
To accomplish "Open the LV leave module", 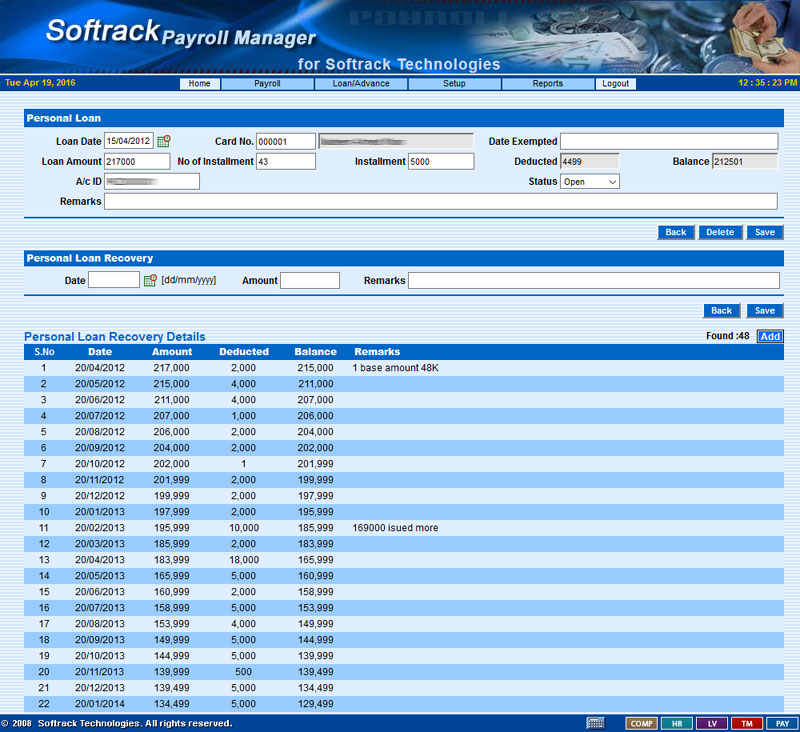I will coord(712,723).
